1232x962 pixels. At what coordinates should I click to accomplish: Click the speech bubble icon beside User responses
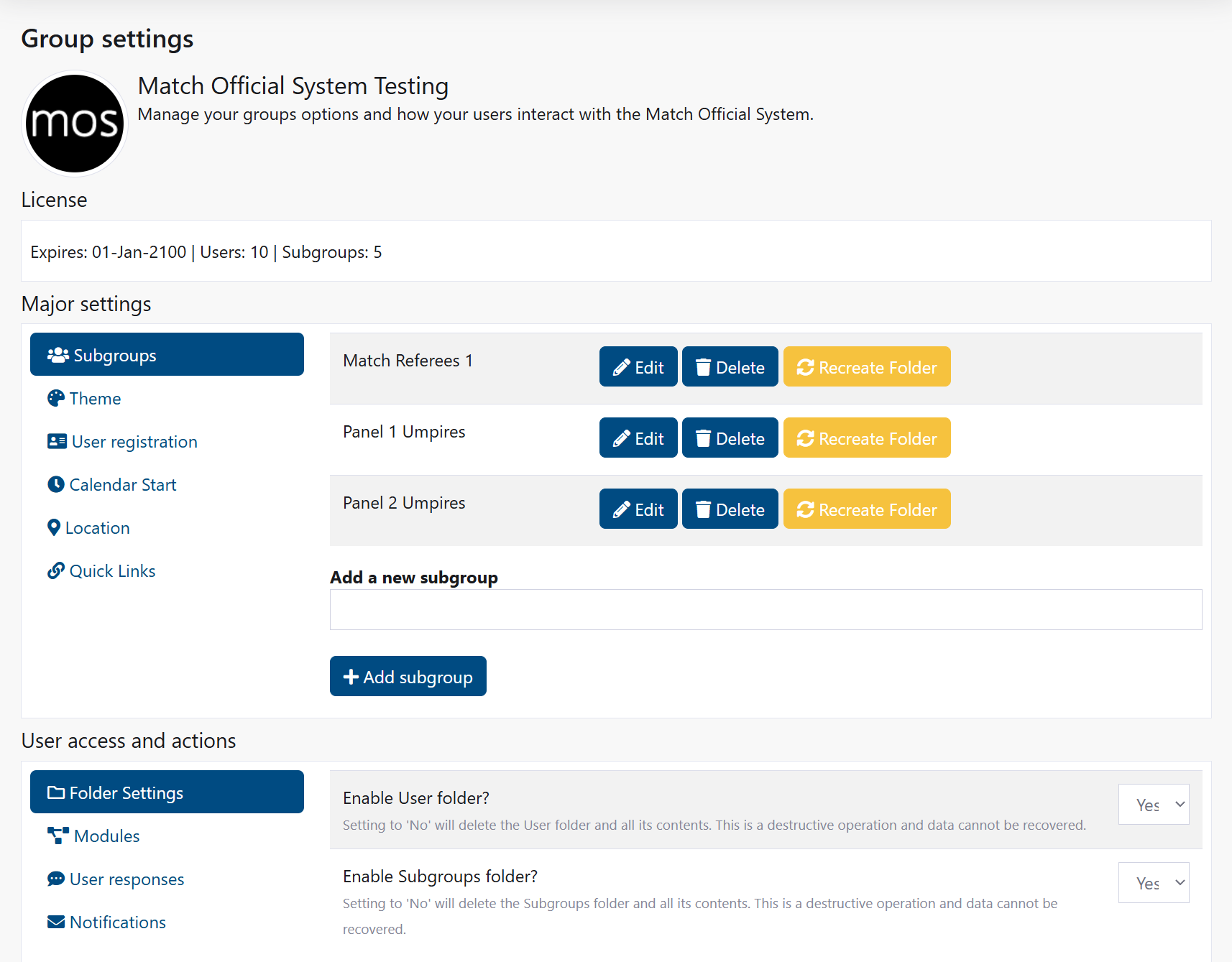pos(56,878)
